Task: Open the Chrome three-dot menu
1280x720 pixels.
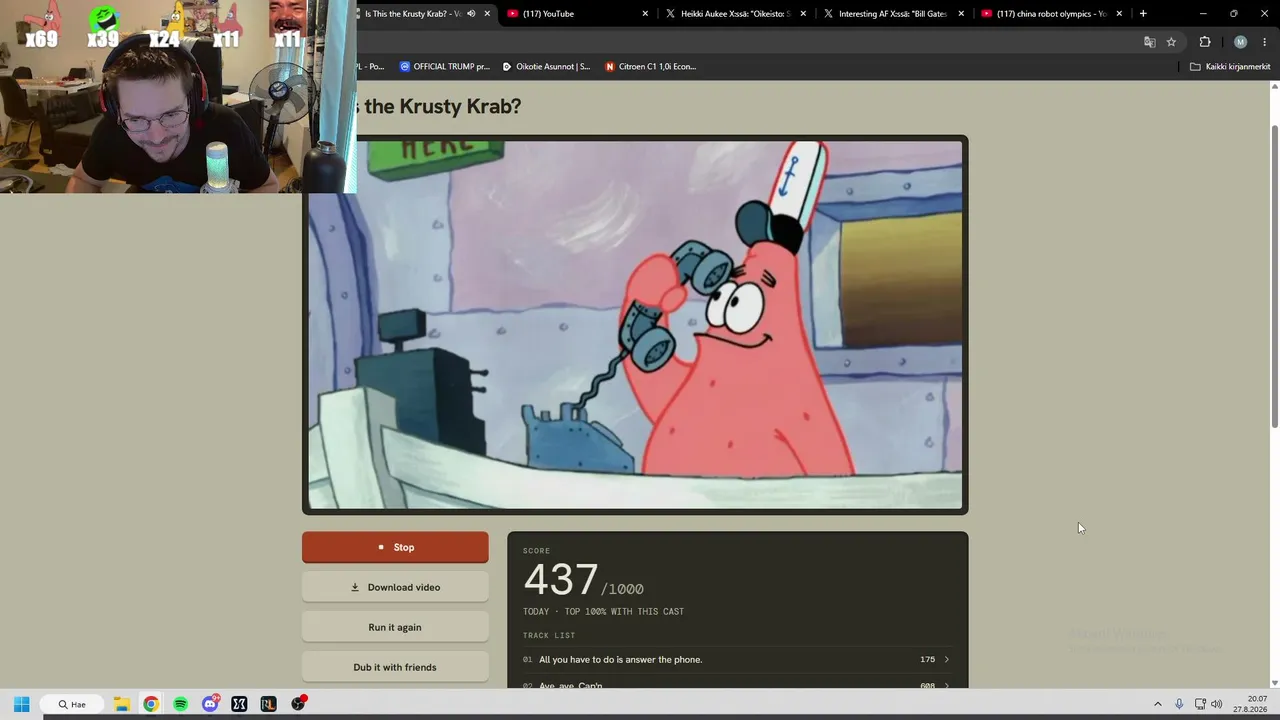Action: click(1265, 42)
